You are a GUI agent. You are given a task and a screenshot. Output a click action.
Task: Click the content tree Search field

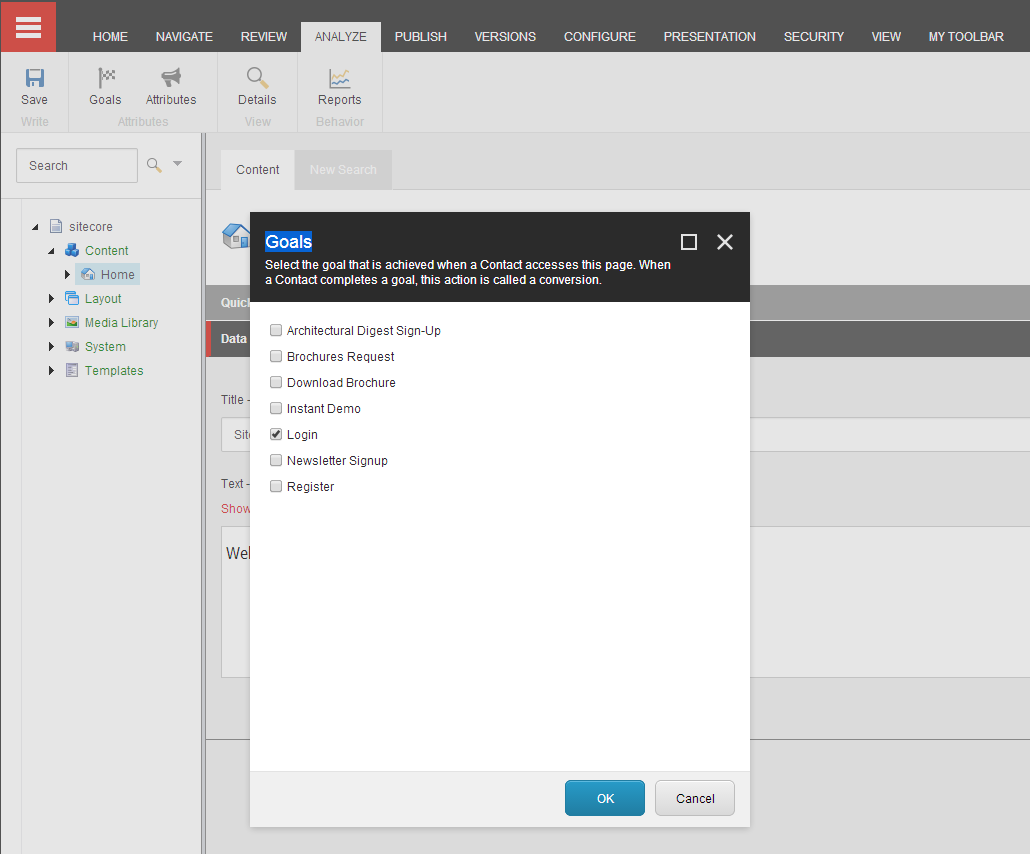tap(76, 166)
